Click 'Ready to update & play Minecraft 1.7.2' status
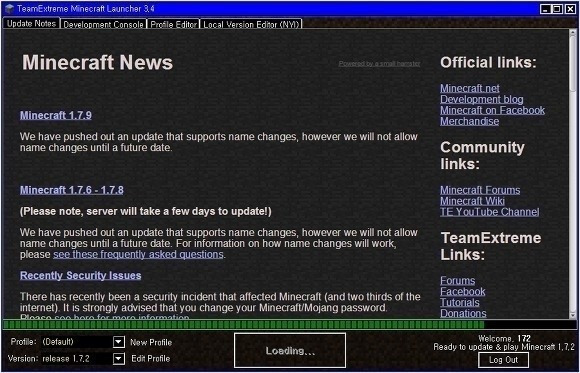The width and height of the screenshot is (580, 373). point(504,347)
